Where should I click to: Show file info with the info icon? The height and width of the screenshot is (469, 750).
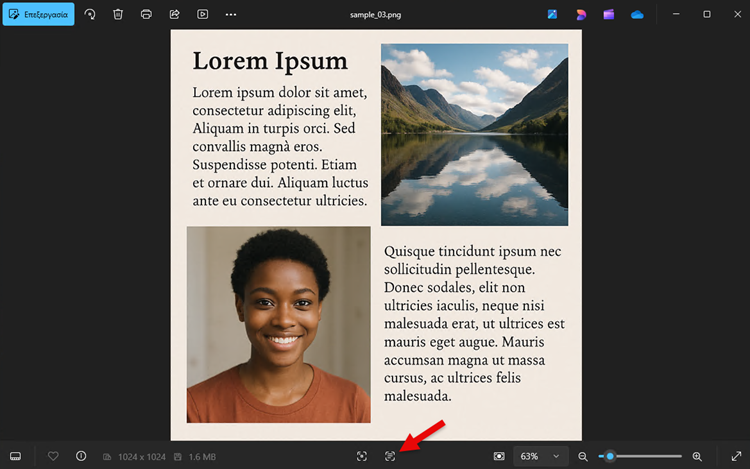[81, 456]
